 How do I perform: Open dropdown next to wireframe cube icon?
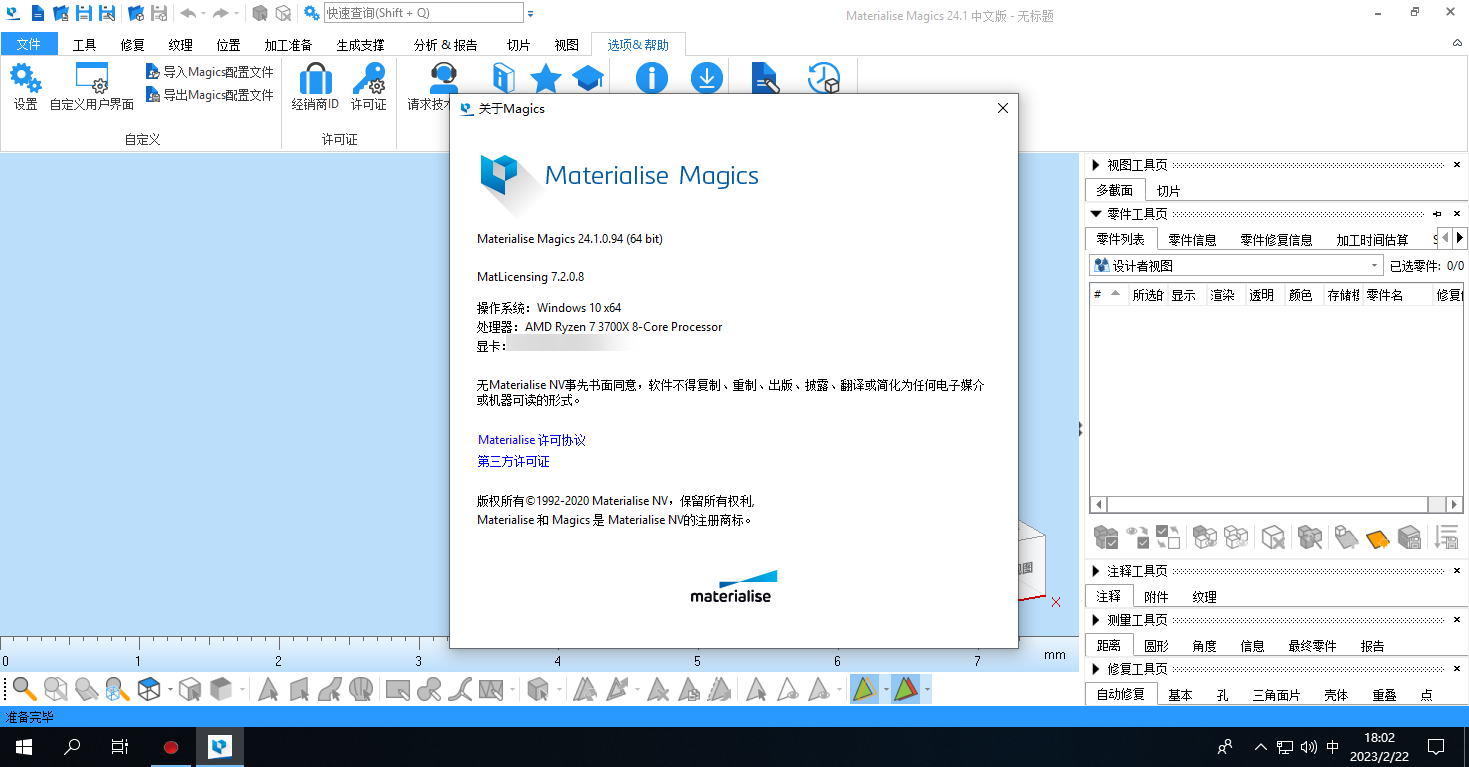(170, 690)
